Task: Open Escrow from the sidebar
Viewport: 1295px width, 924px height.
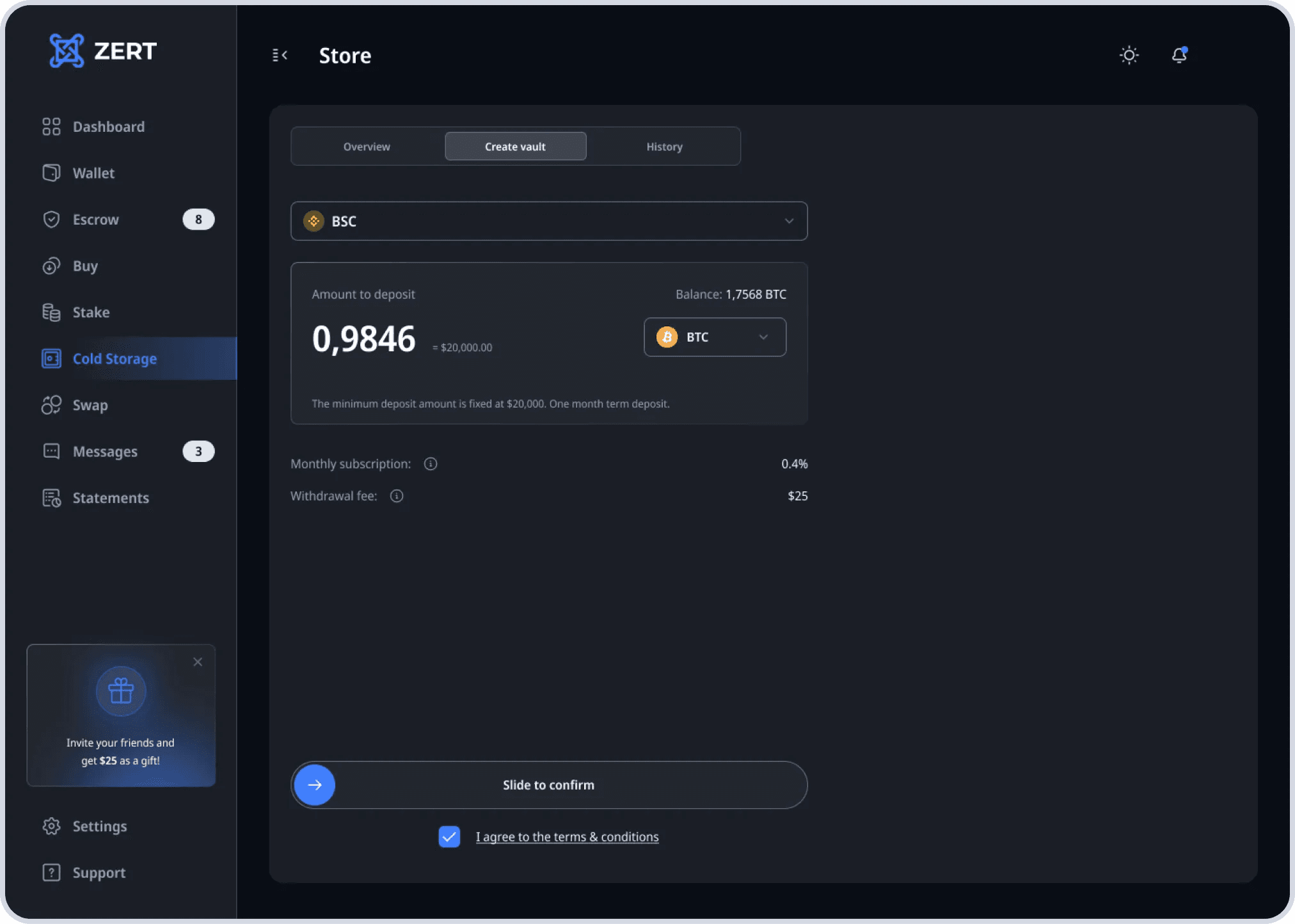Action: click(x=95, y=219)
